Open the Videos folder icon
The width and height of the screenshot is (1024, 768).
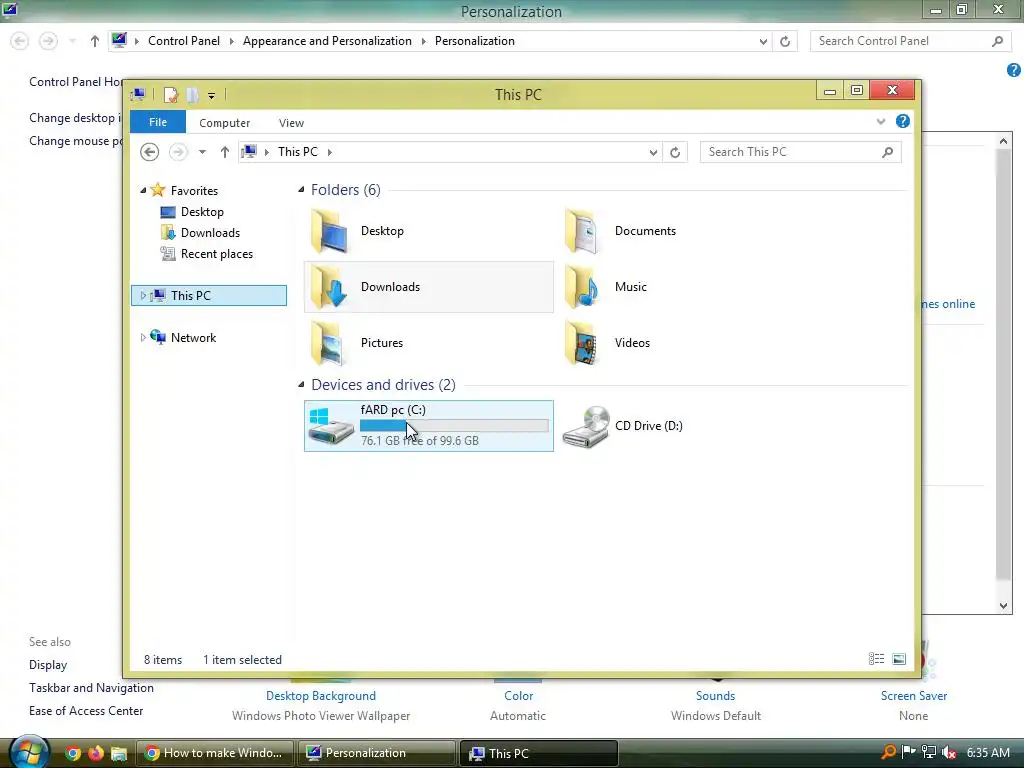pos(581,343)
